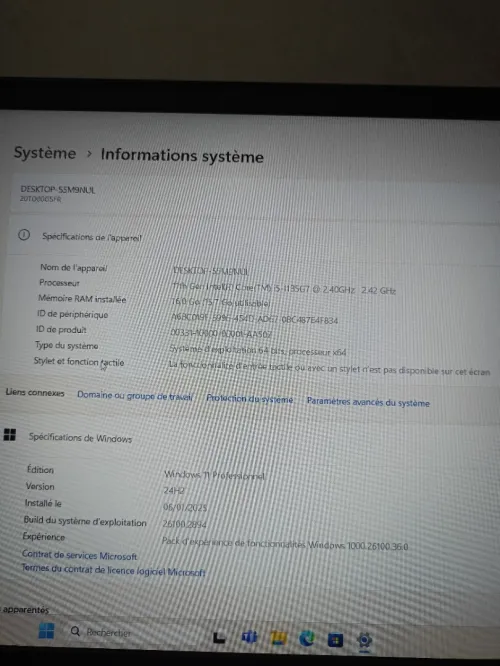Viewport: 500px width, 666px height.
Task: Open Microsoft Store from the taskbar
Action: pyautogui.click(x=335, y=639)
